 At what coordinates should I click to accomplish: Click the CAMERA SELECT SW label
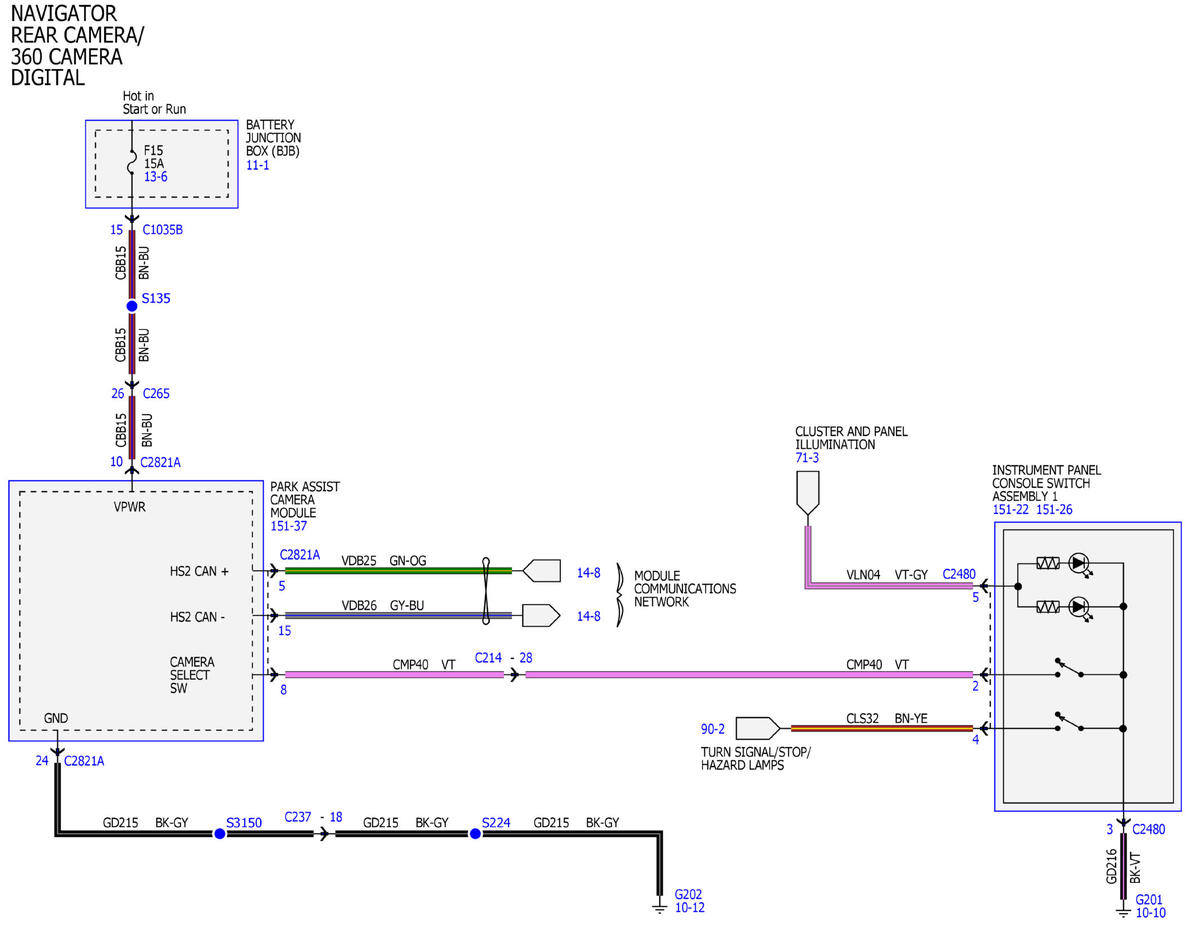tap(192, 675)
